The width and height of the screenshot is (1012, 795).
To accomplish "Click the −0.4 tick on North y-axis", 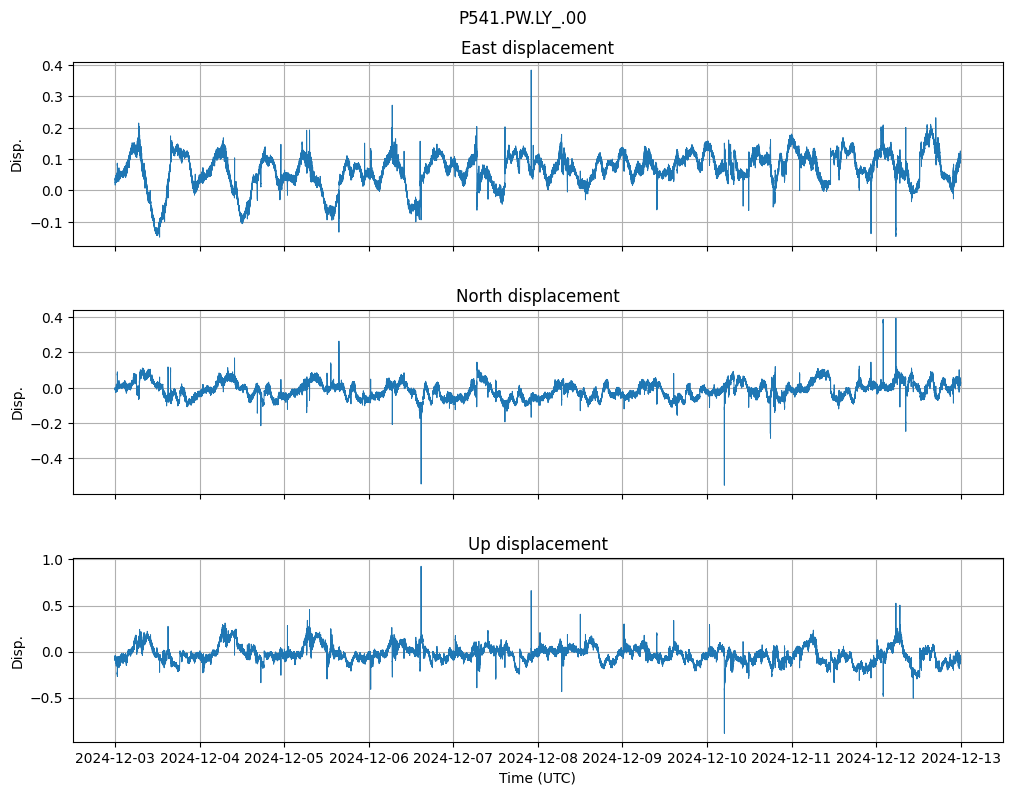I will pyautogui.click(x=46, y=459).
